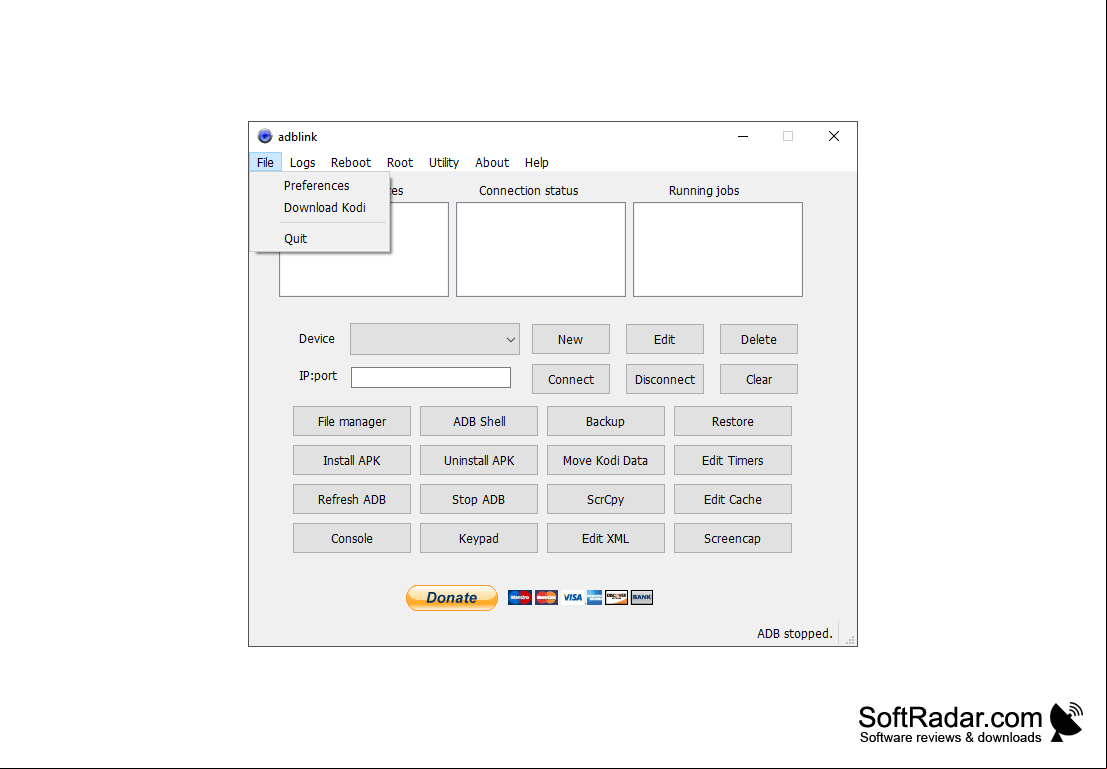The height and width of the screenshot is (769, 1107).
Task: Click the 'ADB stopped.' status text
Action: point(795,633)
